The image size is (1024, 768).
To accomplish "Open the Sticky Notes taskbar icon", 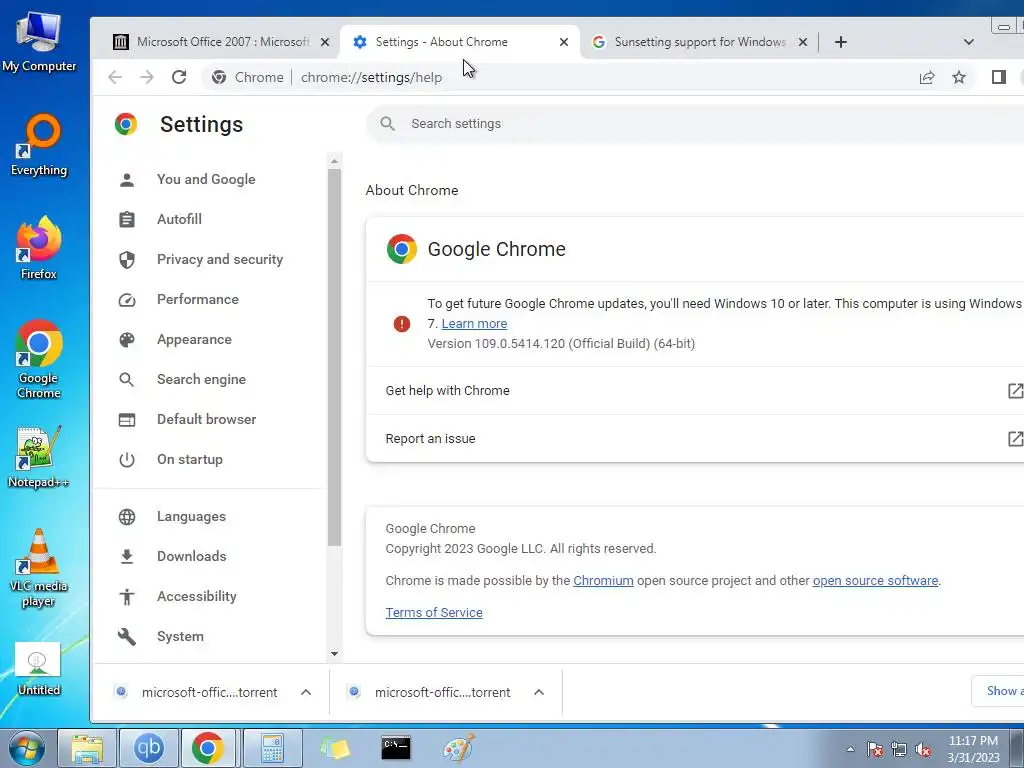I will tap(335, 748).
